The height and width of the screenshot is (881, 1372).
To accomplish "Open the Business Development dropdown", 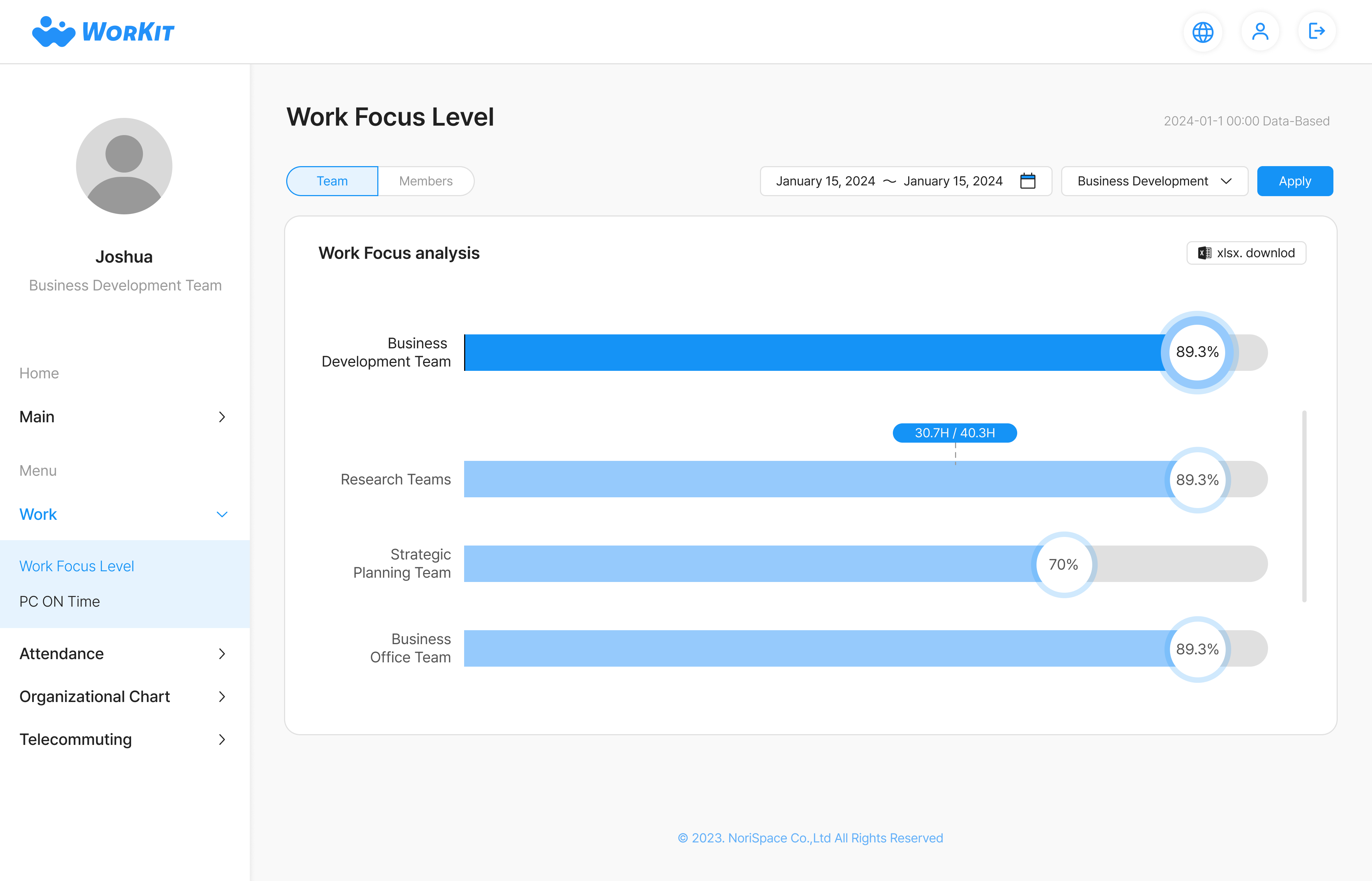I will [1154, 181].
